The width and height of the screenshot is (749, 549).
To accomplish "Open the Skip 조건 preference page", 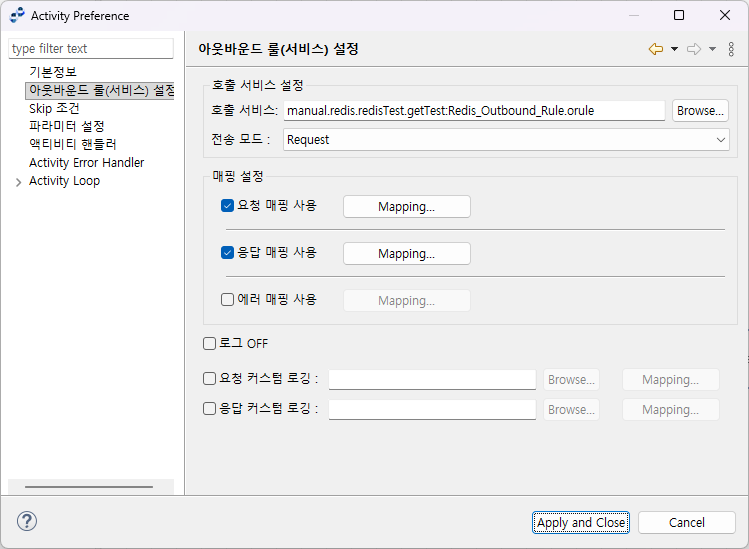I will point(54,108).
